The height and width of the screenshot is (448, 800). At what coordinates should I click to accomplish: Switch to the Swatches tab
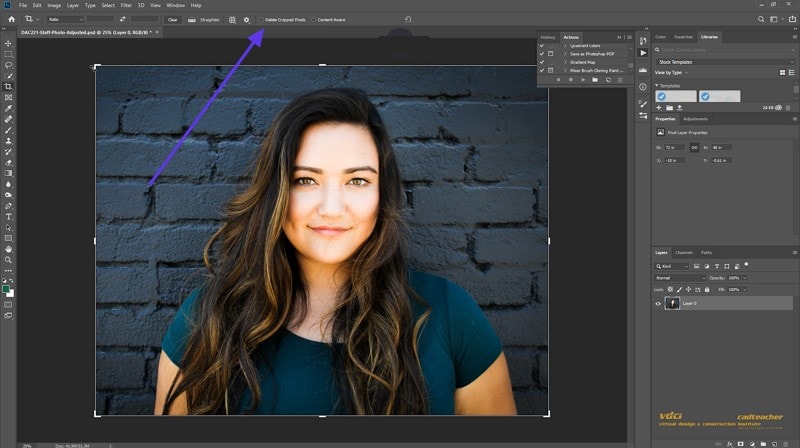[684, 37]
